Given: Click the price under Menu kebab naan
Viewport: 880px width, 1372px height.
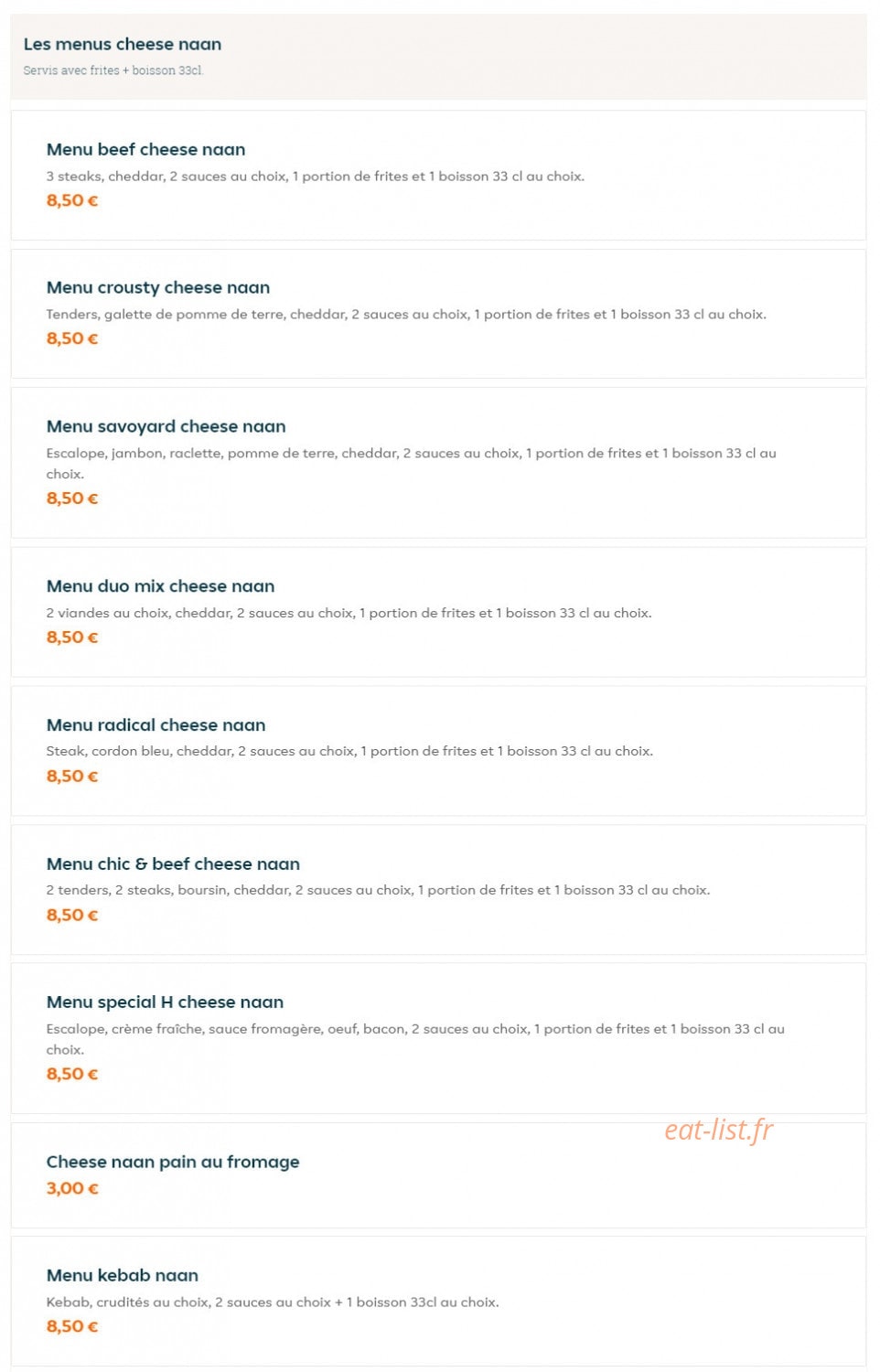Looking at the screenshot, I should click(x=72, y=1326).
